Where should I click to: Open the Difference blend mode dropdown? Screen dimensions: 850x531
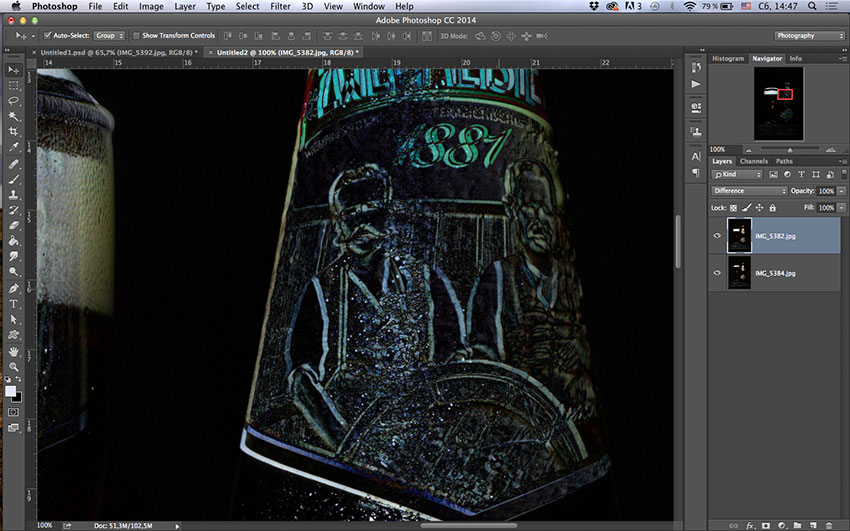click(749, 191)
